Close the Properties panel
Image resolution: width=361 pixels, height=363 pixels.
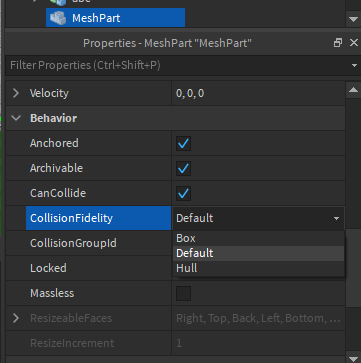(x=354, y=43)
